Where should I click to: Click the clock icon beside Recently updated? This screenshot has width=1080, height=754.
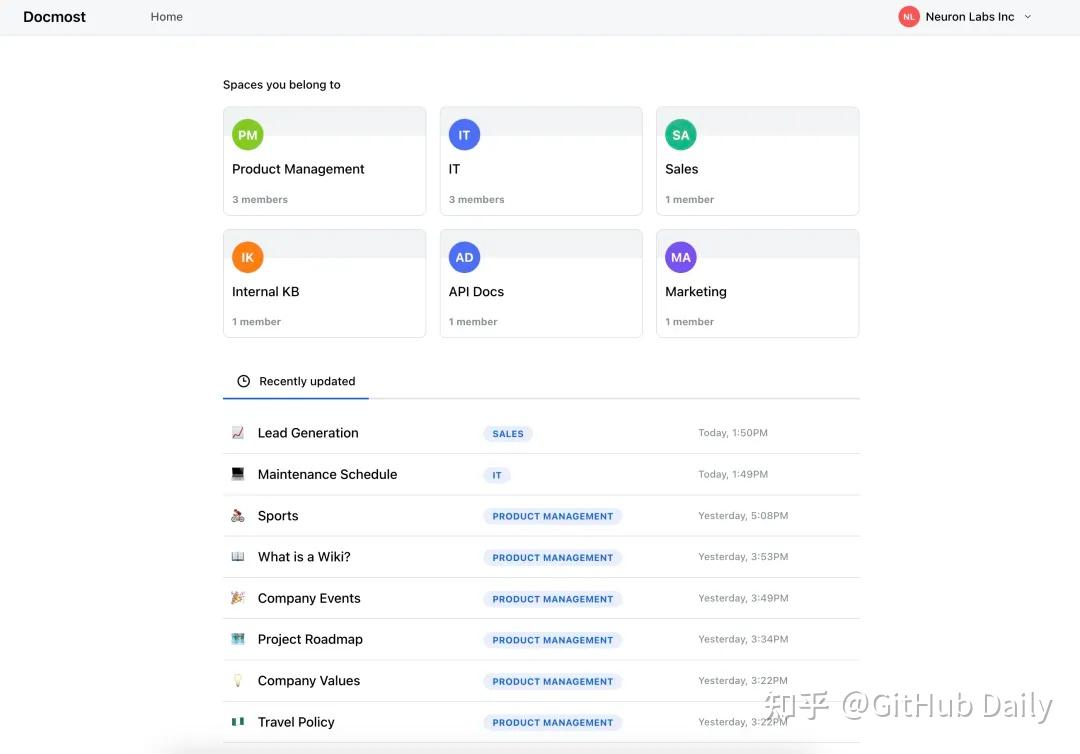coord(243,381)
